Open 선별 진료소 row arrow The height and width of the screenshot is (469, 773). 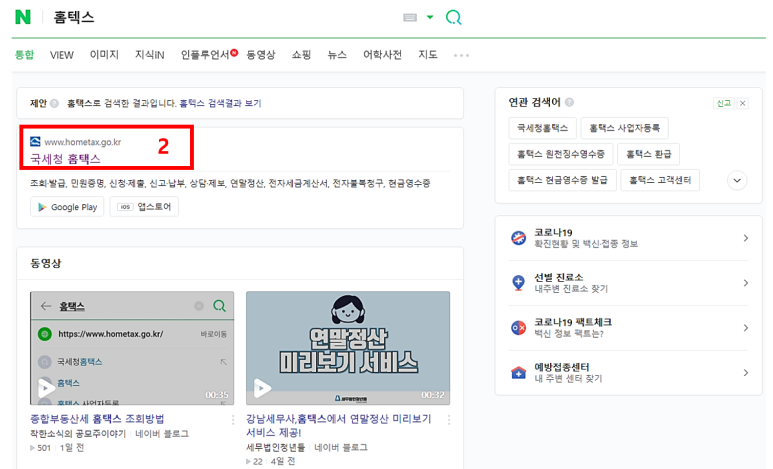745,283
